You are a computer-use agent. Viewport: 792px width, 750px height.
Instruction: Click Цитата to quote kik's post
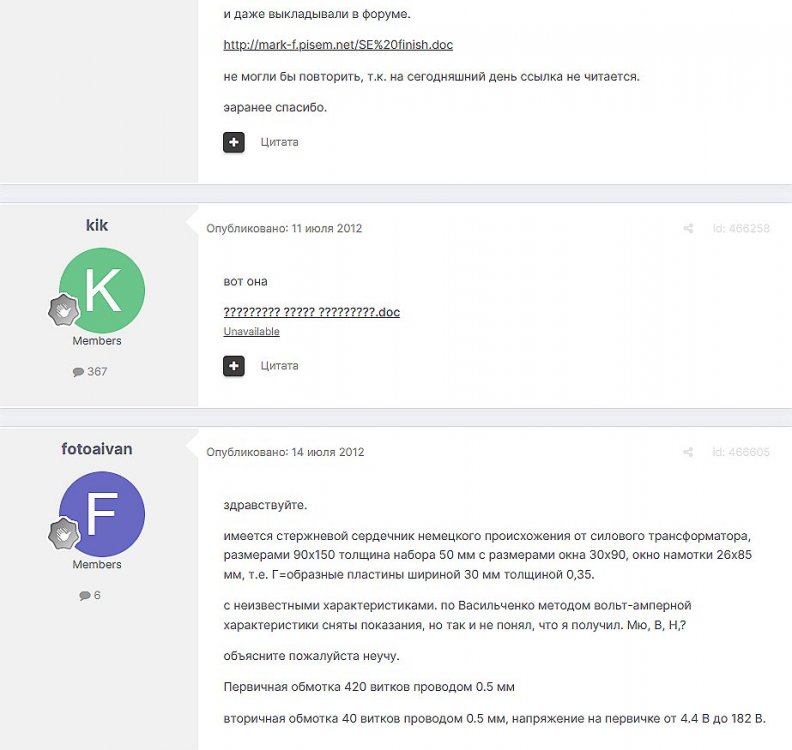(x=279, y=366)
